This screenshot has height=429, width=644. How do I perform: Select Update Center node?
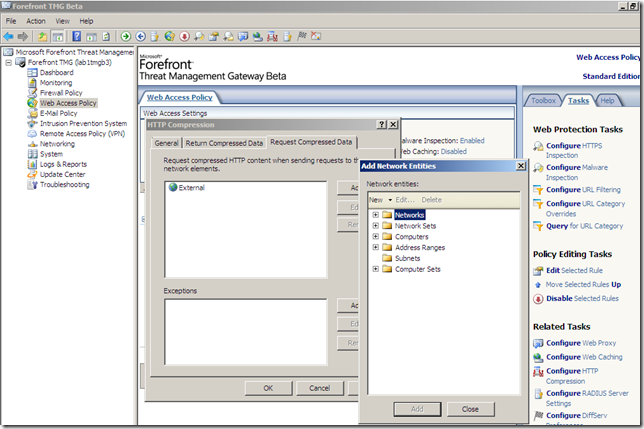62,174
